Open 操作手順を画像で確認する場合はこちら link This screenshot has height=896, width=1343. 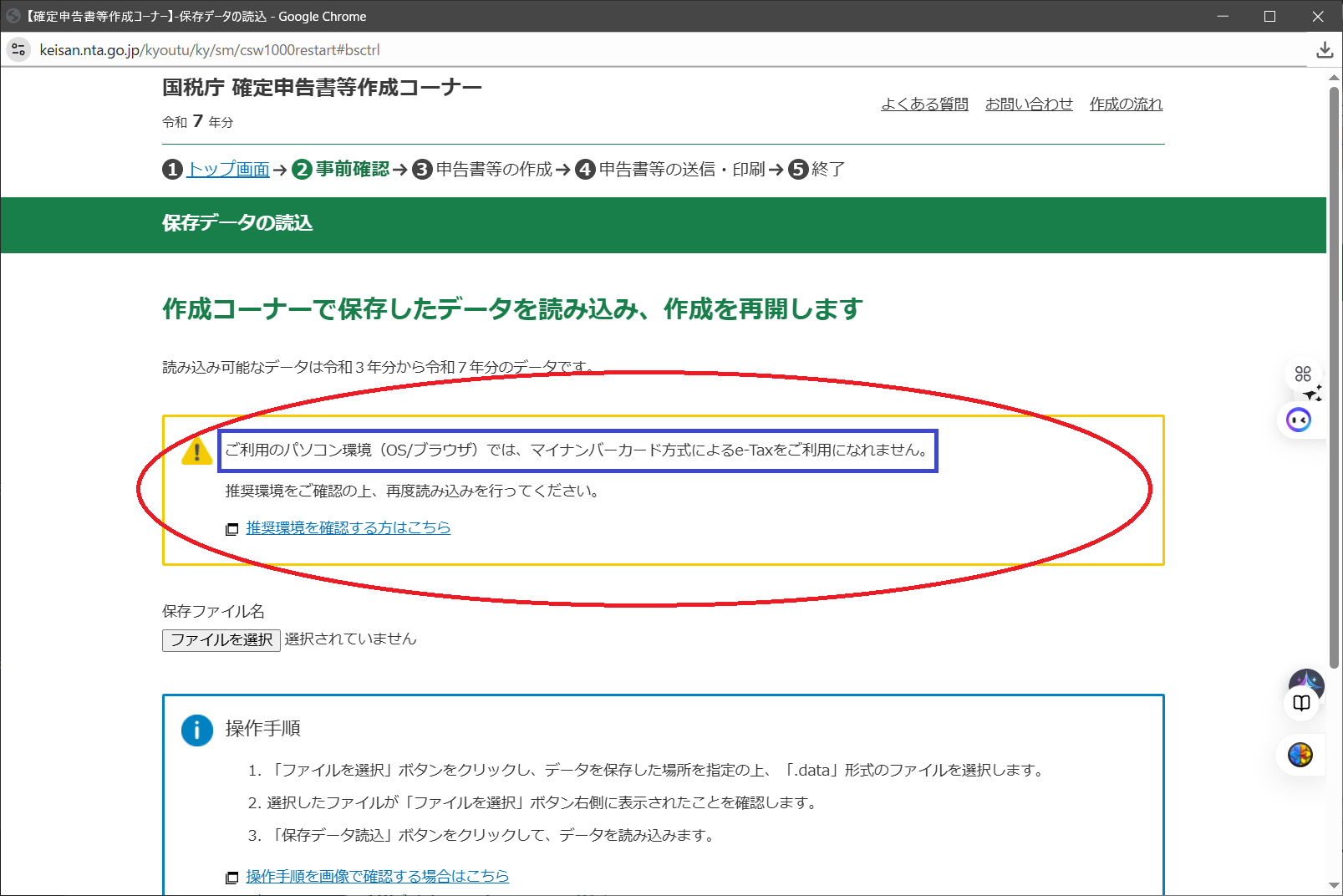tap(377, 876)
